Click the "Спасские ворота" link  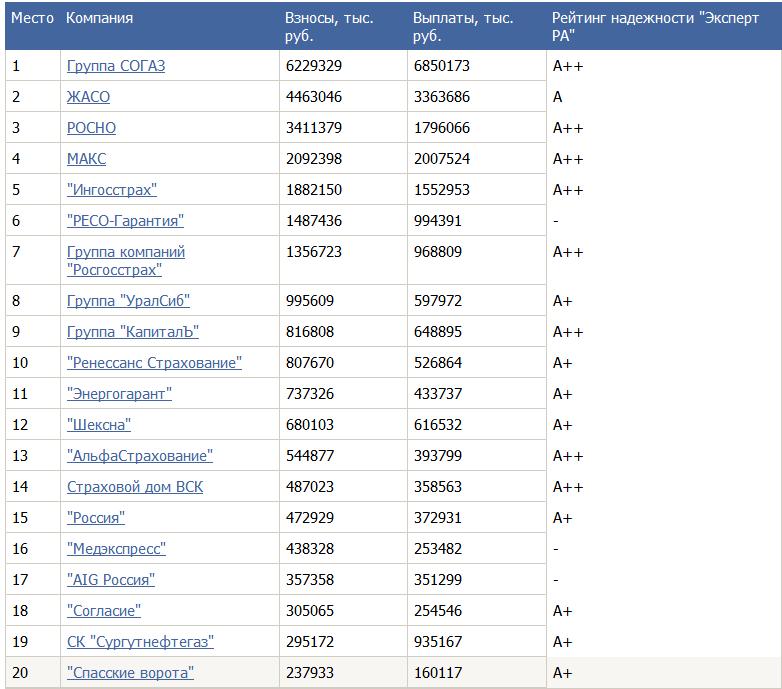(130, 673)
